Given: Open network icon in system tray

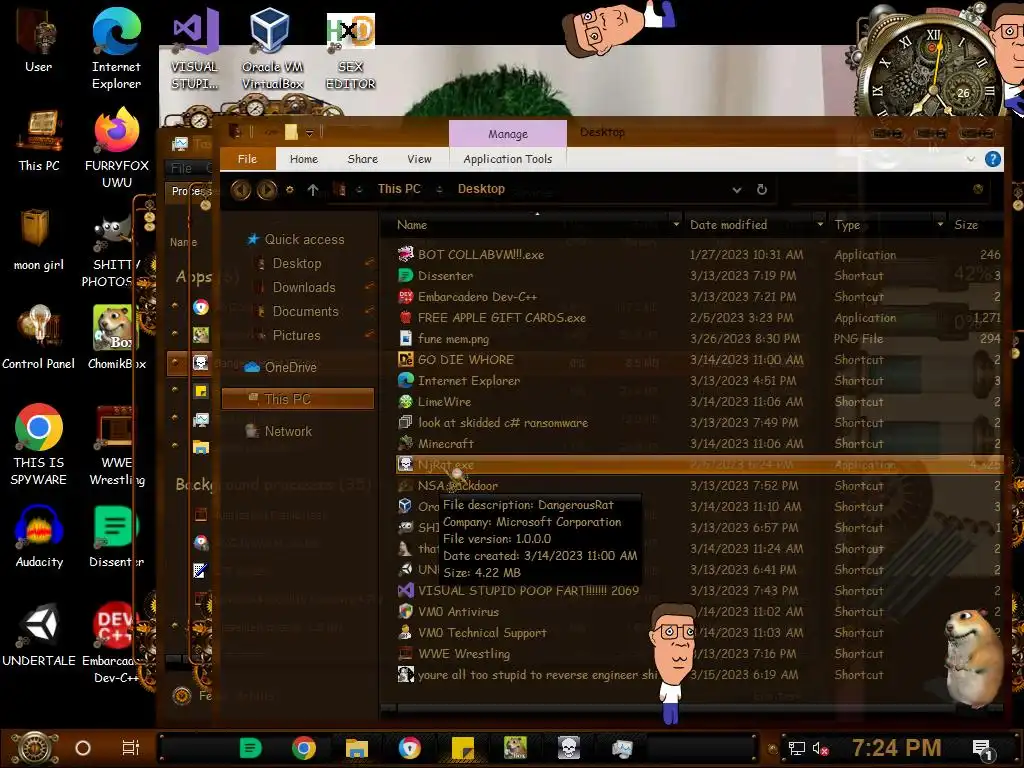Looking at the screenshot, I should click(796, 748).
